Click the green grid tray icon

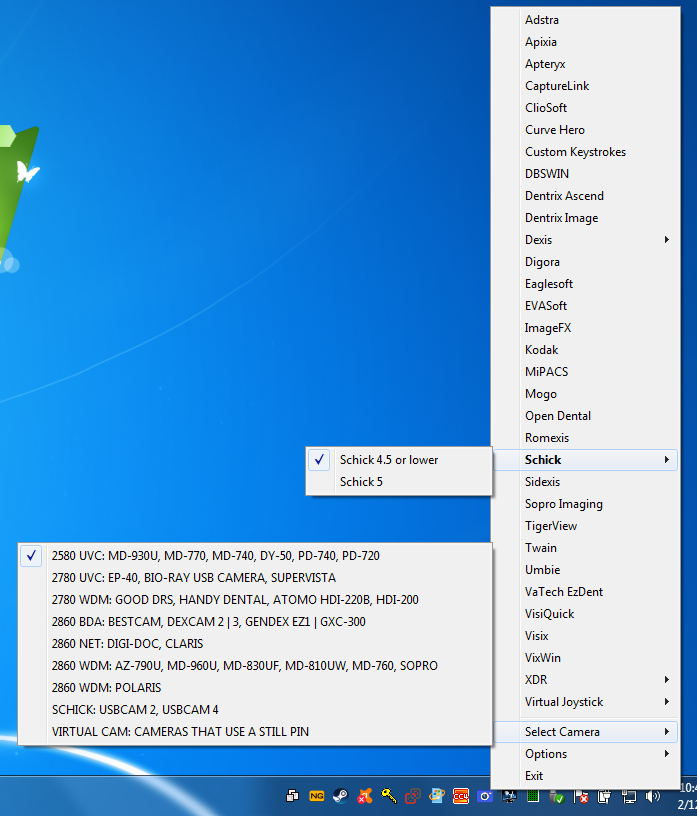click(533, 796)
